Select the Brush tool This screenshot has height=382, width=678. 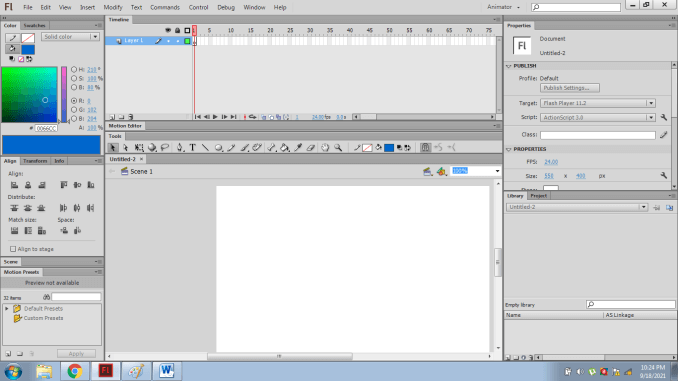click(244, 148)
